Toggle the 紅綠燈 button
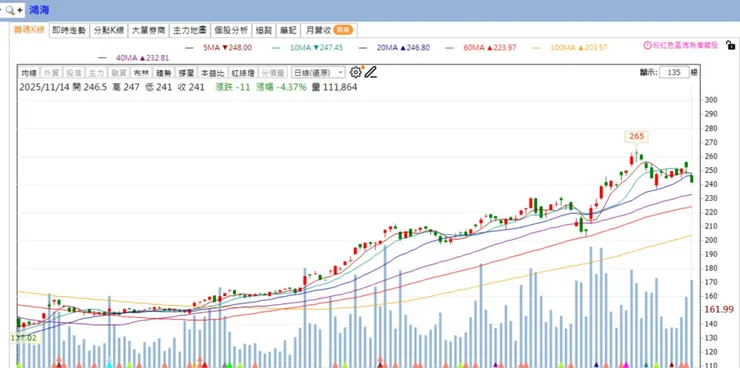The image size is (740, 368). [242, 73]
